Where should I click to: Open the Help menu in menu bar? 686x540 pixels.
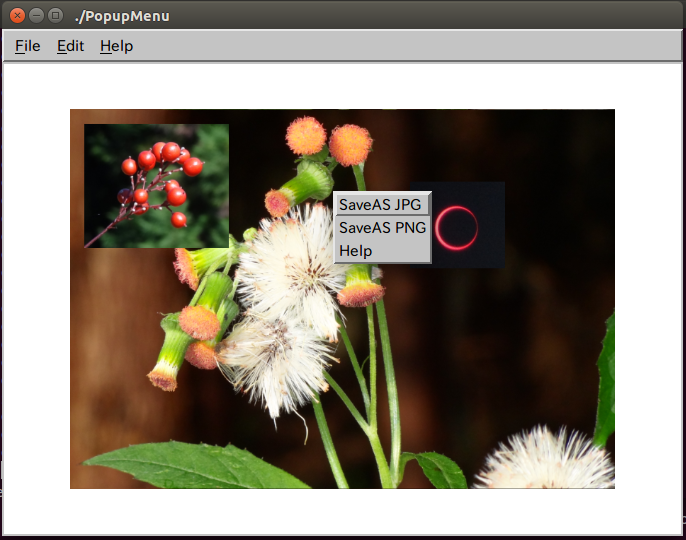(x=116, y=46)
